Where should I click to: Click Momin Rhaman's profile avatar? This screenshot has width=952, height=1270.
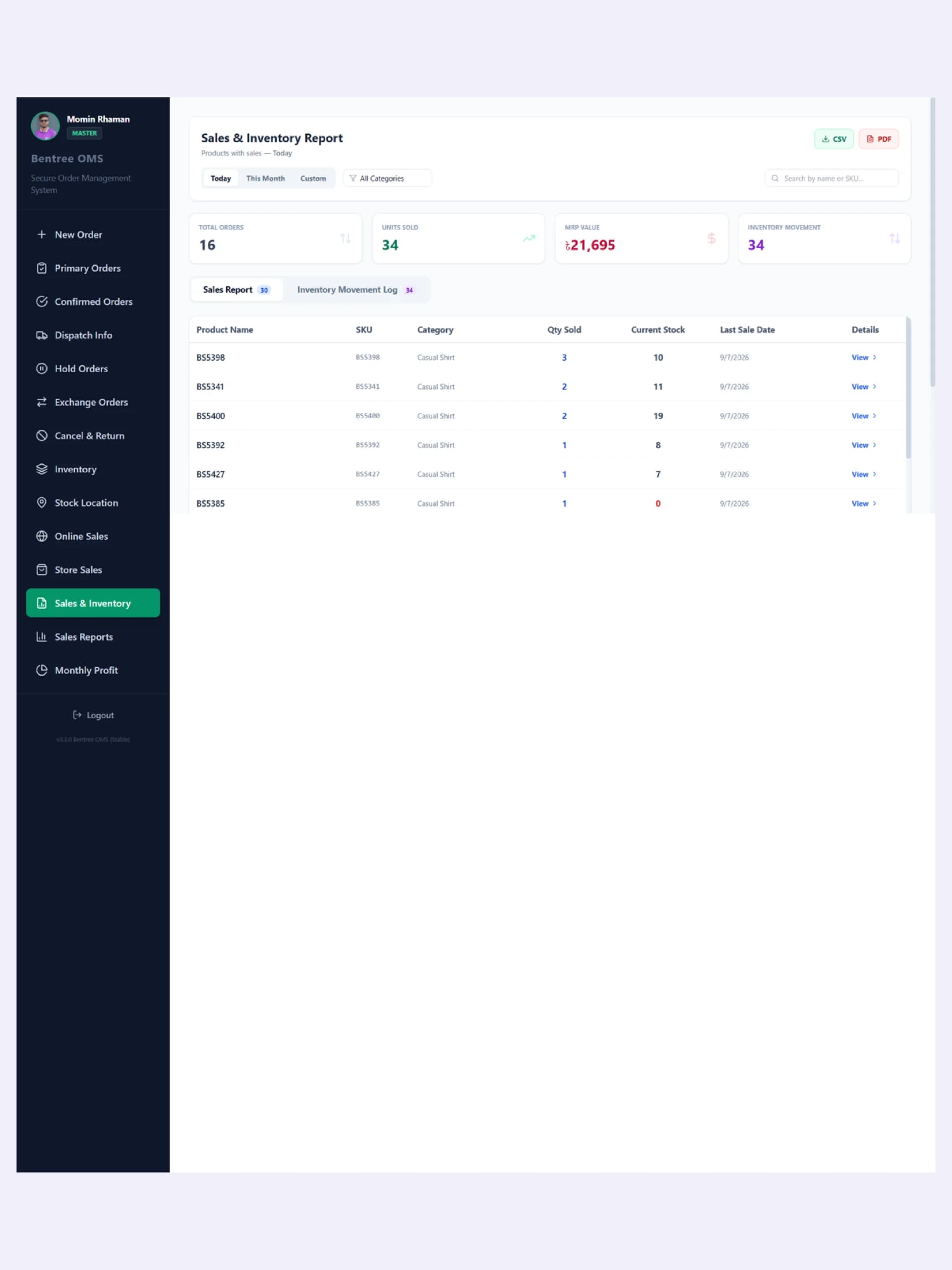(x=45, y=126)
